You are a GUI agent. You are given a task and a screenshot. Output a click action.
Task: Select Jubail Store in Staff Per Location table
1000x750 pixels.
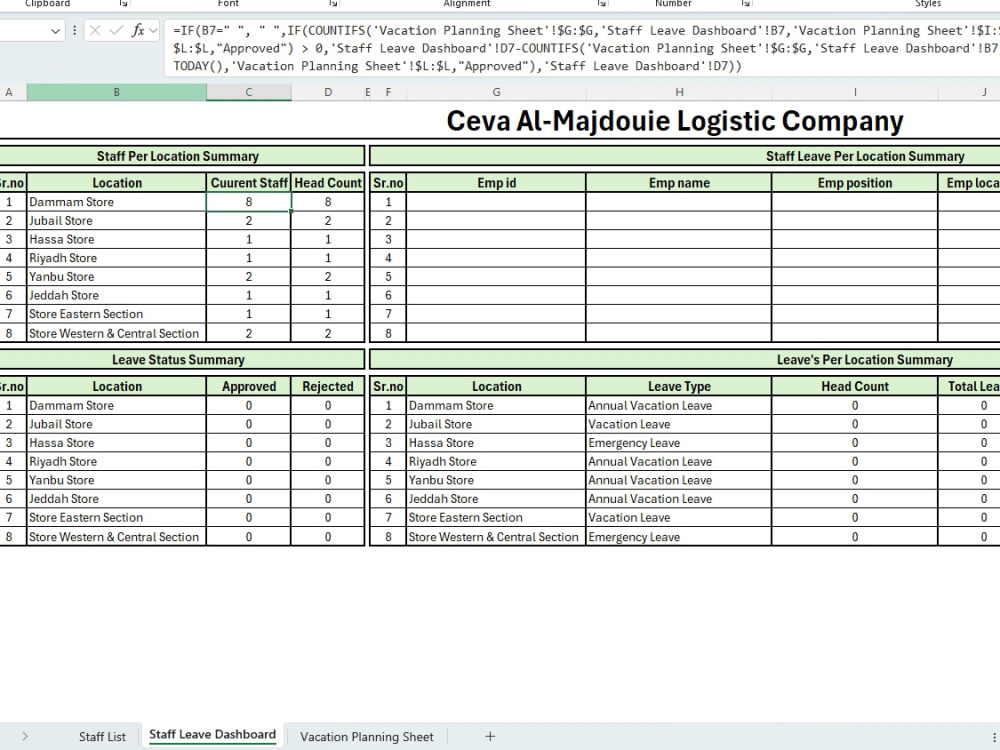tap(117, 221)
